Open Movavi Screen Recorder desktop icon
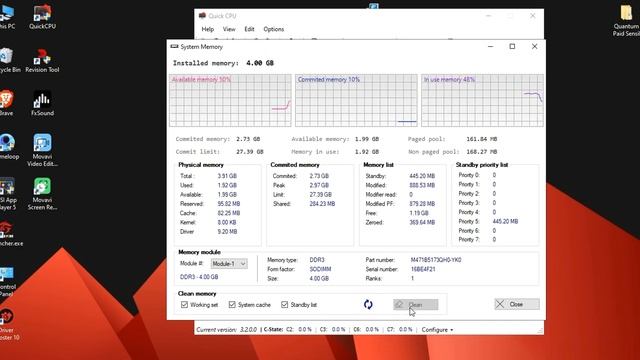This screenshot has width=640, height=360. pyautogui.click(x=42, y=194)
